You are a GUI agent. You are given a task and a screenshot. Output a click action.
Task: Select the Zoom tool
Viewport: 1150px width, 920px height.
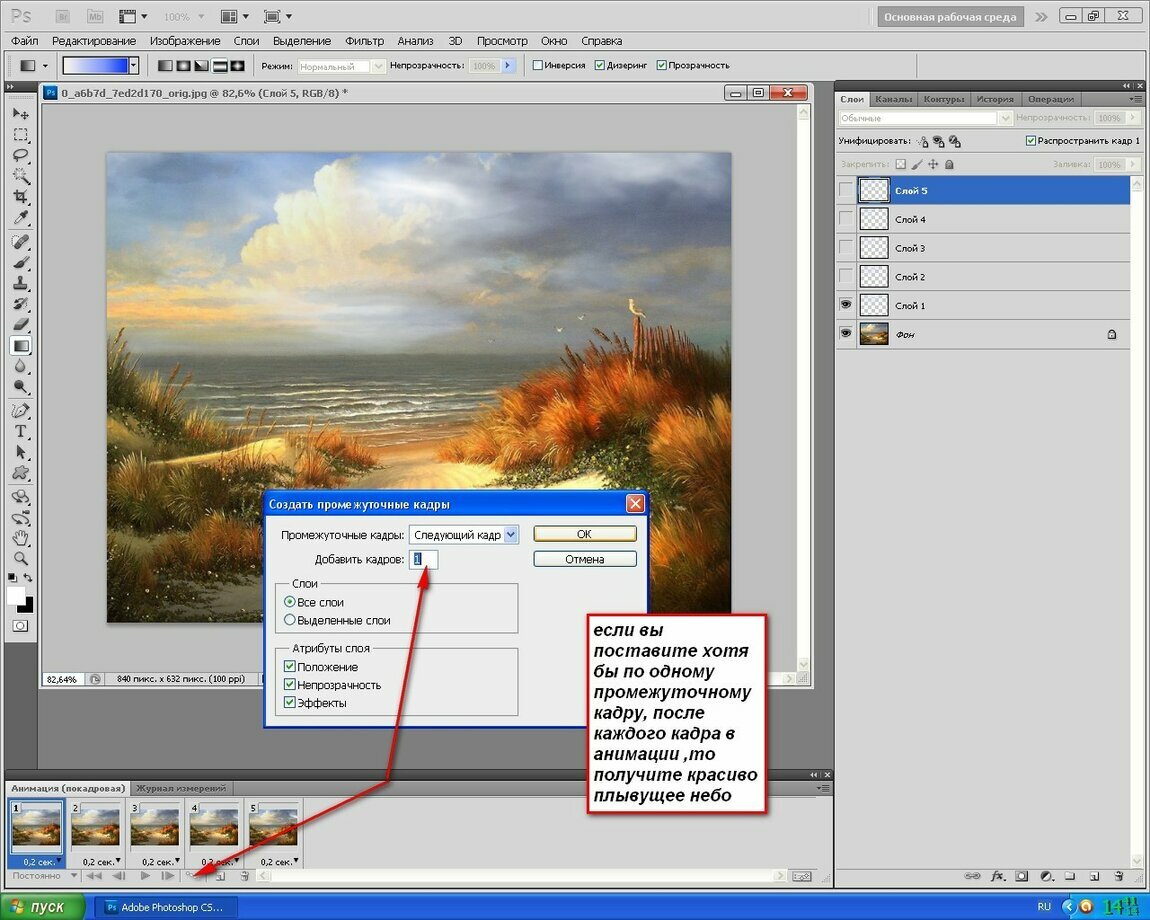tap(21, 558)
